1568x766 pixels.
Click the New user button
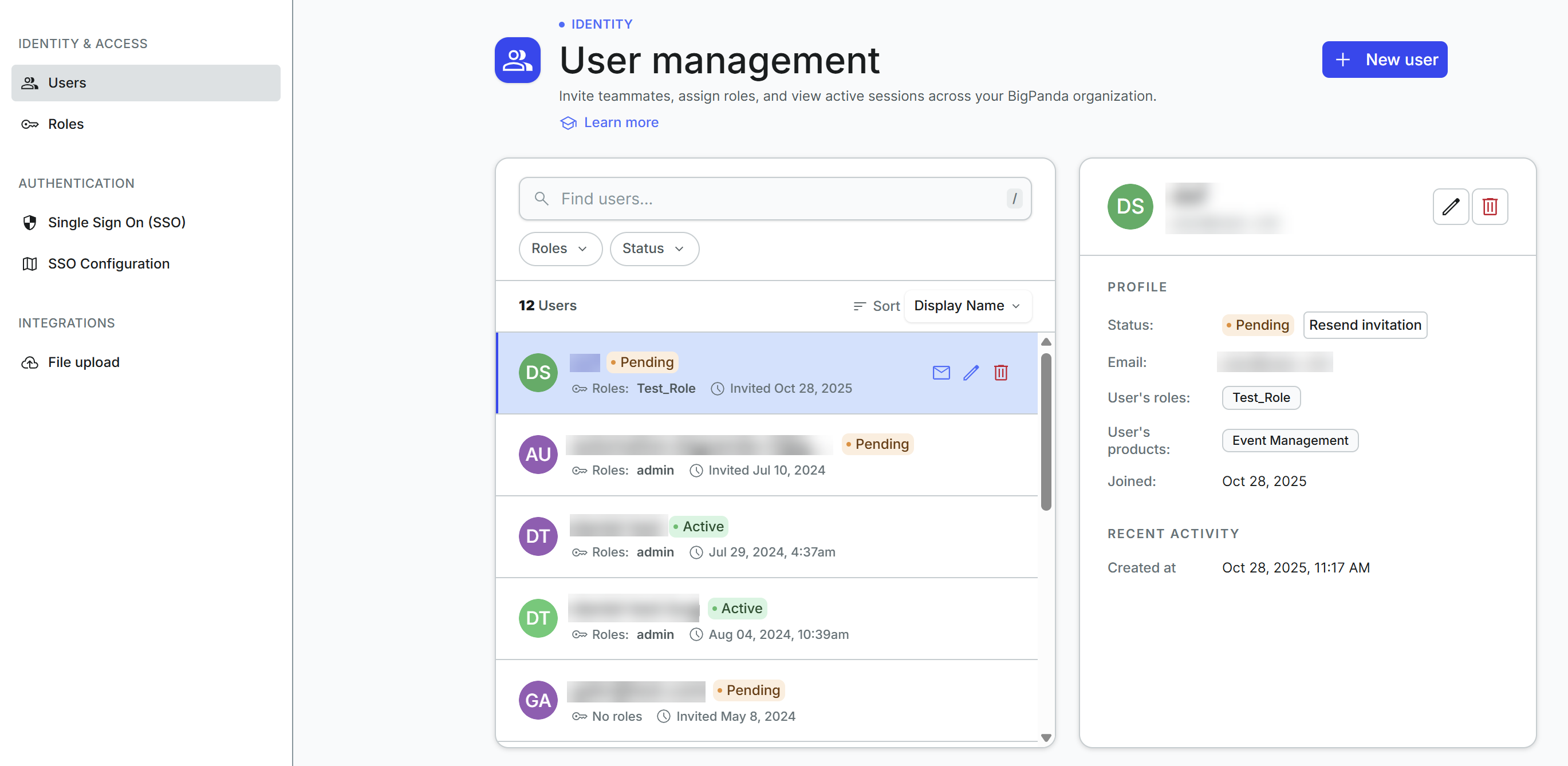pos(1384,60)
